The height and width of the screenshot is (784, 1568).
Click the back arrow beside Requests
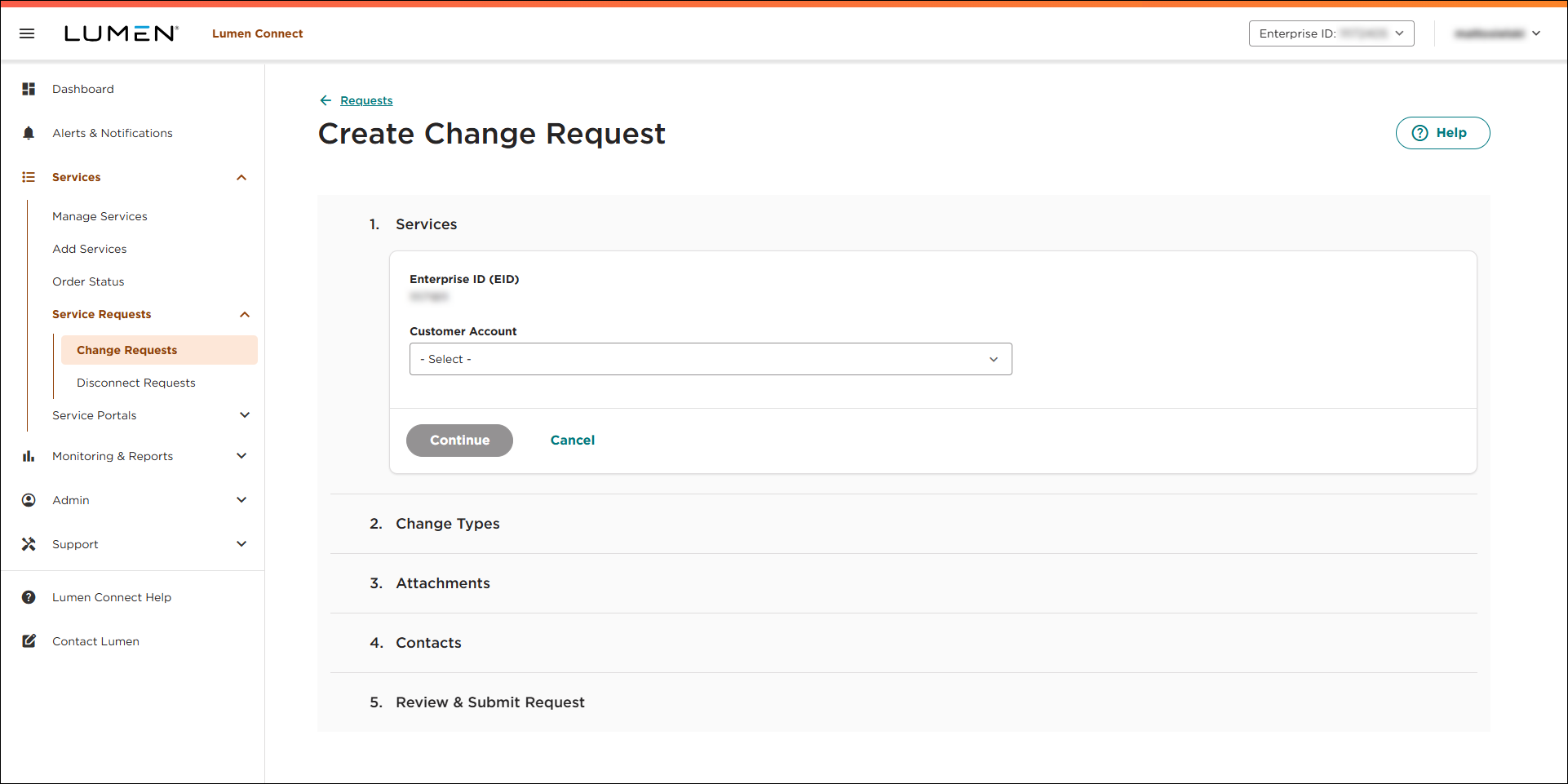coord(326,100)
